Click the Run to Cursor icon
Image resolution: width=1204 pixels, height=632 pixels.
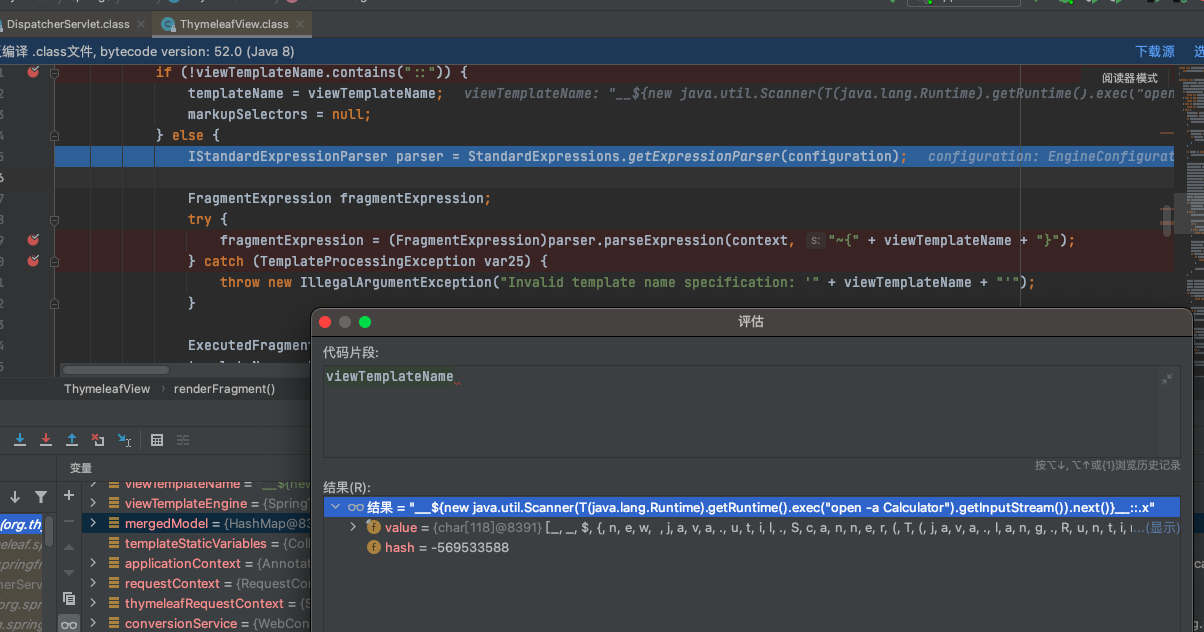124,439
